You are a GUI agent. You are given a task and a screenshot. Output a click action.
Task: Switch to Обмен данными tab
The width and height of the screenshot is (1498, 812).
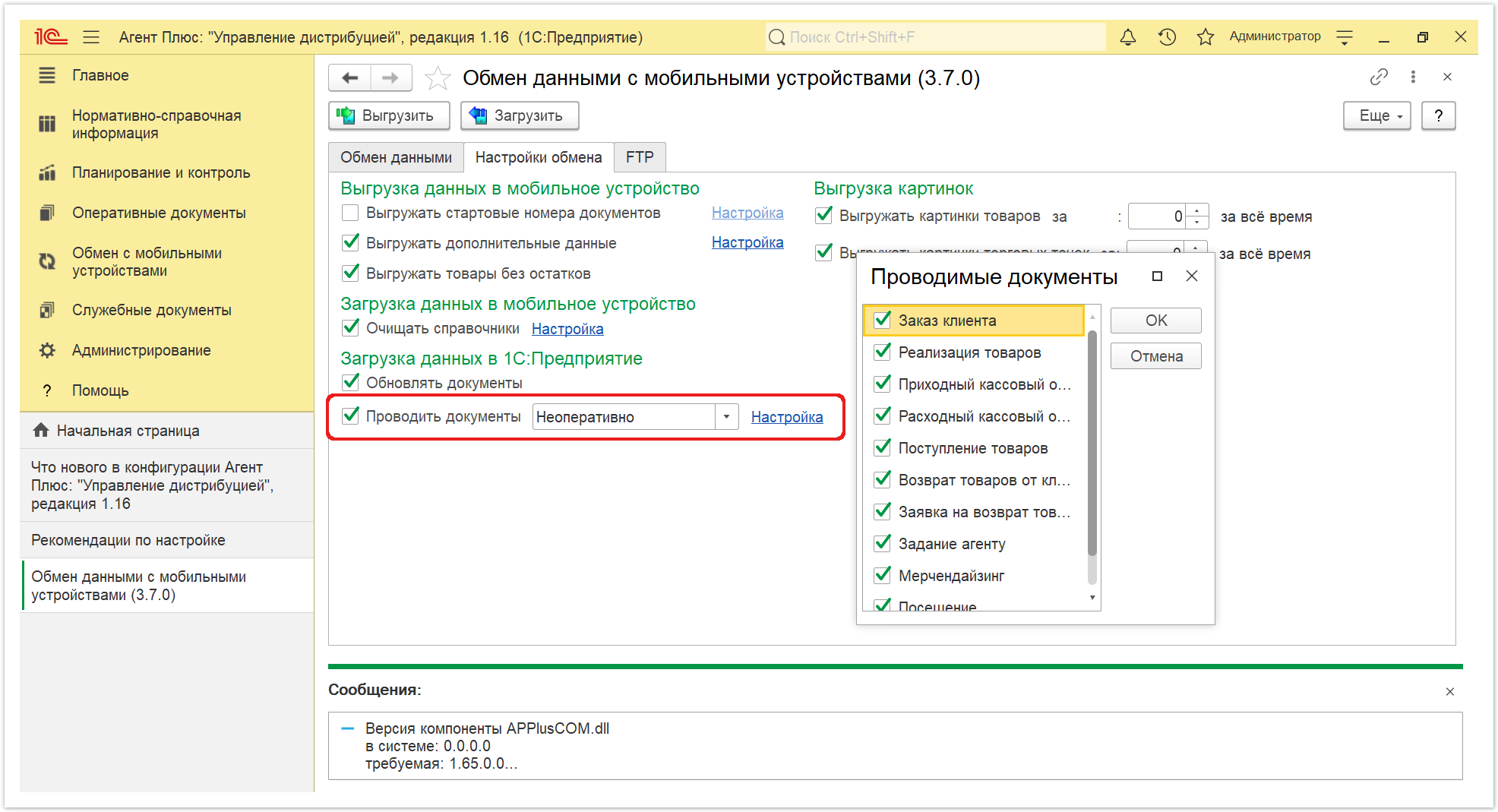396,157
